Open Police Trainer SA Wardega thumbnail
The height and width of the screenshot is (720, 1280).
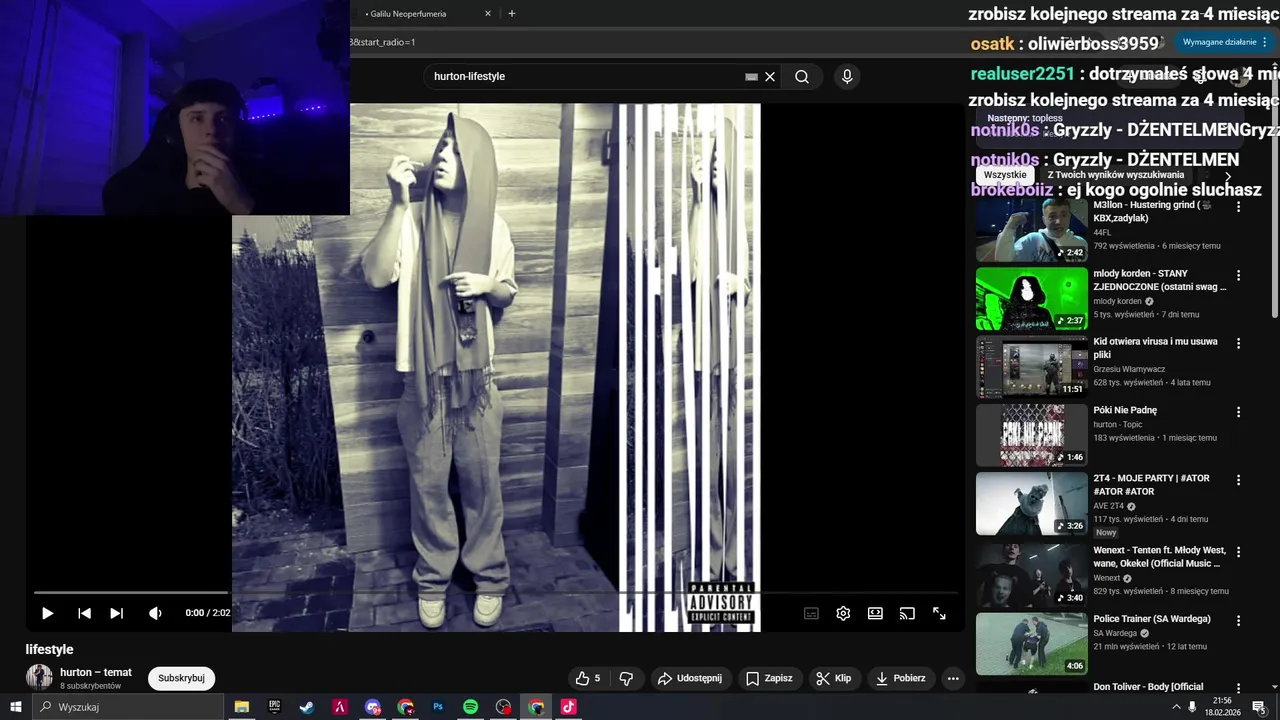point(1031,644)
